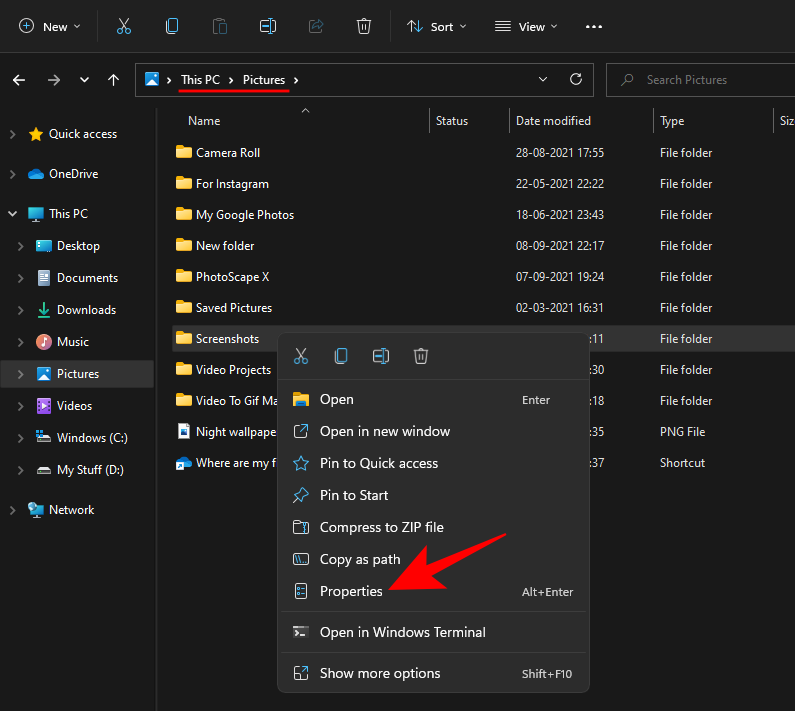Viewport: 795px width, 711px height.
Task: Choose Copy as path menu entry
Action: point(359,559)
